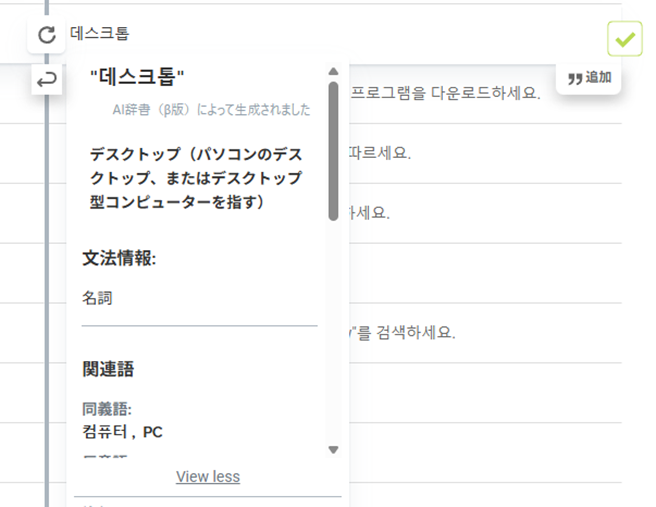The width and height of the screenshot is (656, 507).
Task: Click the synonym text 컴퓨터, PC
Action: click(122, 432)
